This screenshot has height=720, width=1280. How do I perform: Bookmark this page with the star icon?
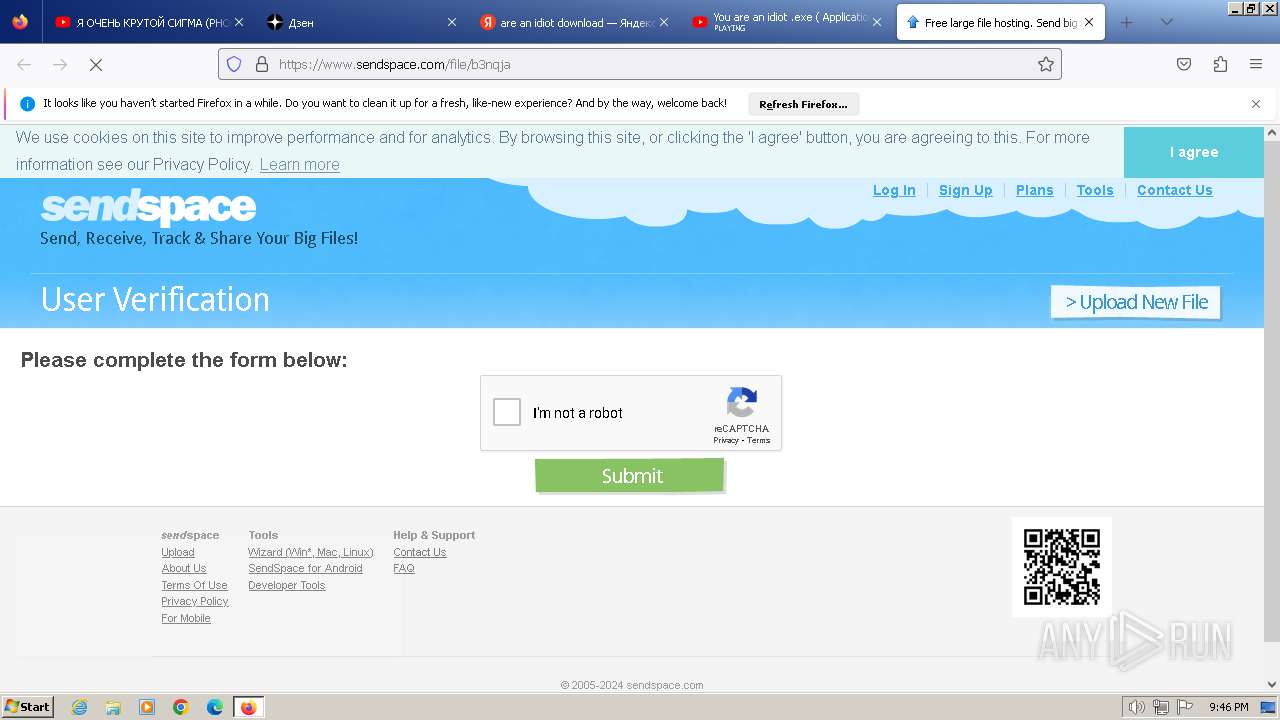[x=1046, y=64]
